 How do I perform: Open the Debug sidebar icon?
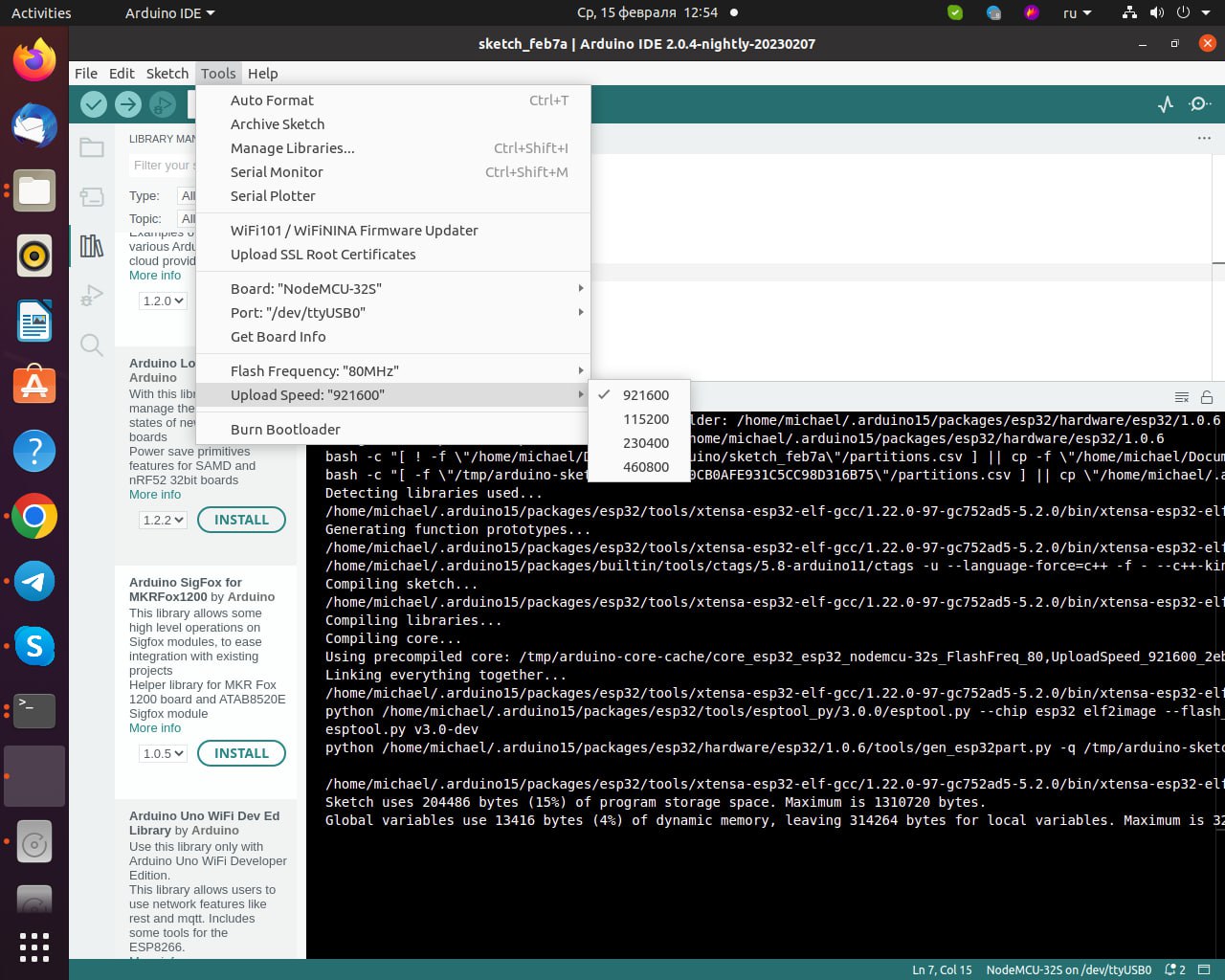click(92, 296)
